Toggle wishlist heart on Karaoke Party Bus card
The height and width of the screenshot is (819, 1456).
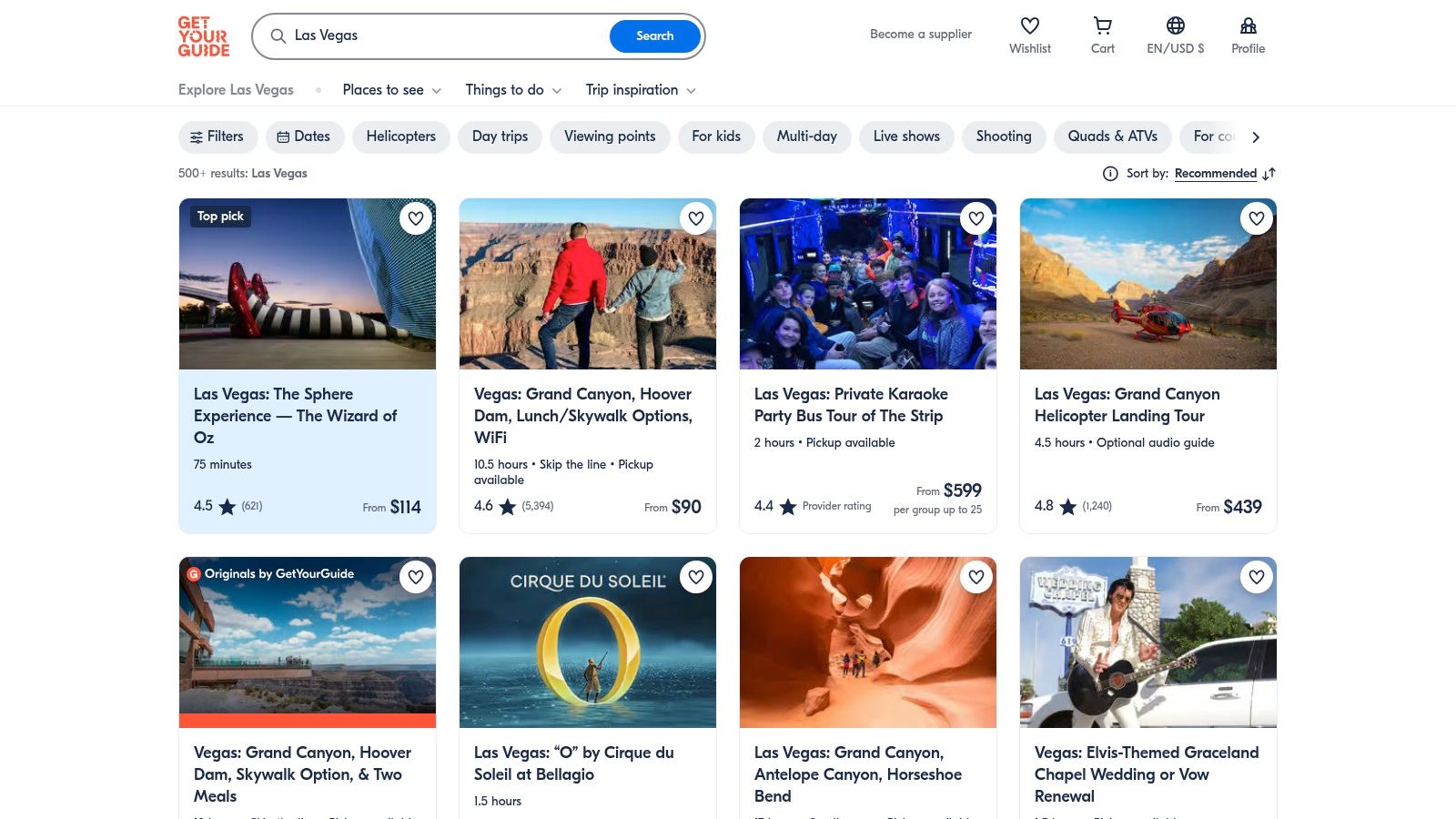(x=976, y=218)
